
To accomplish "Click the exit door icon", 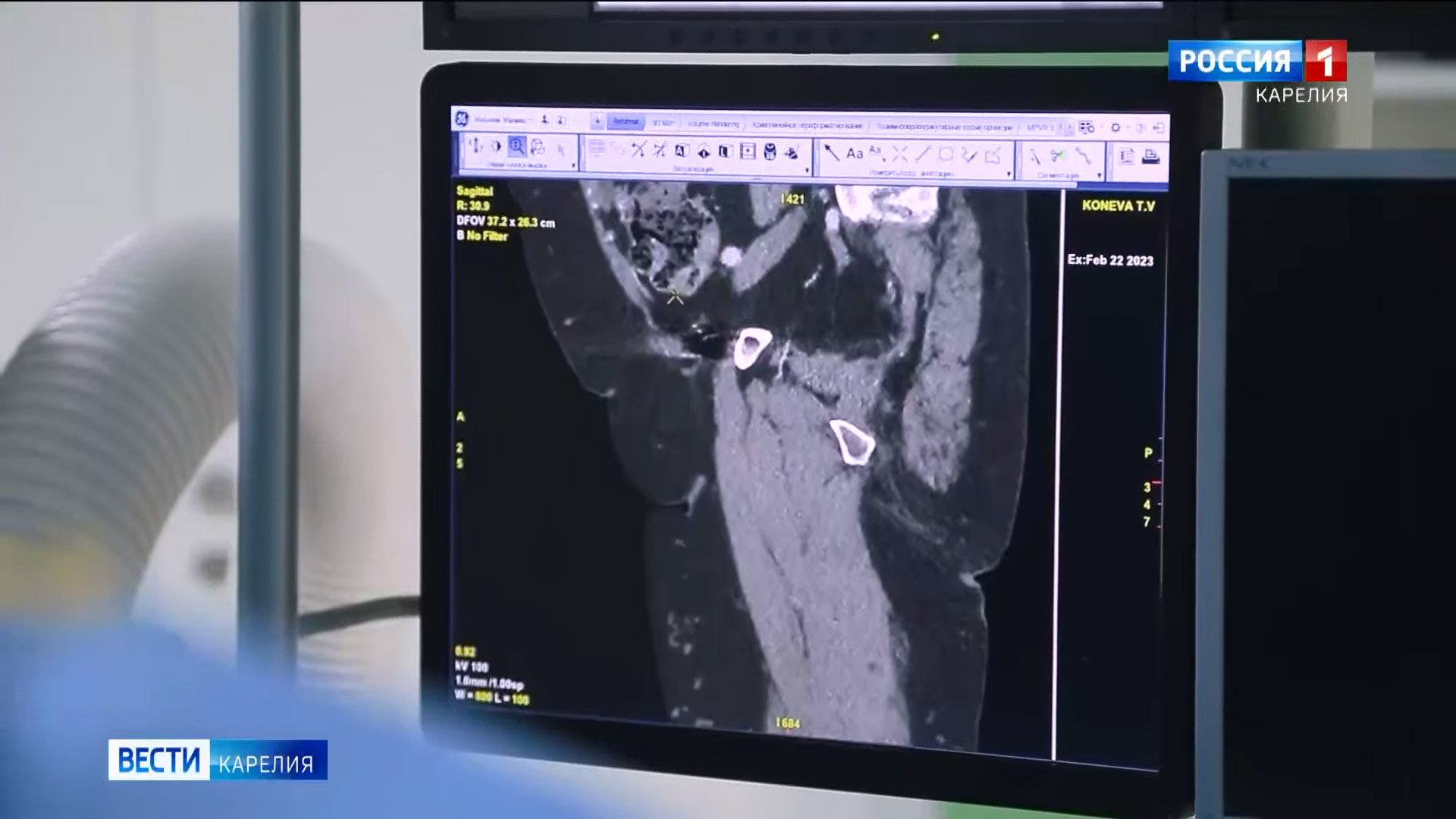I will (x=1158, y=128).
